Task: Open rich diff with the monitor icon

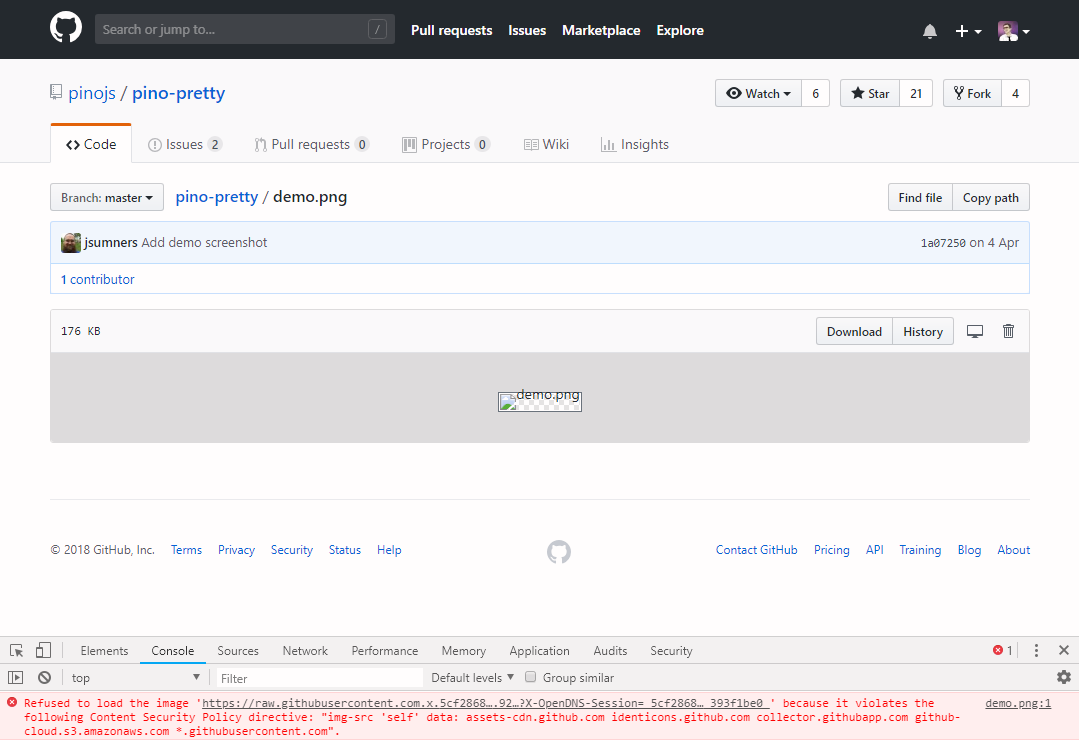Action: click(x=975, y=330)
